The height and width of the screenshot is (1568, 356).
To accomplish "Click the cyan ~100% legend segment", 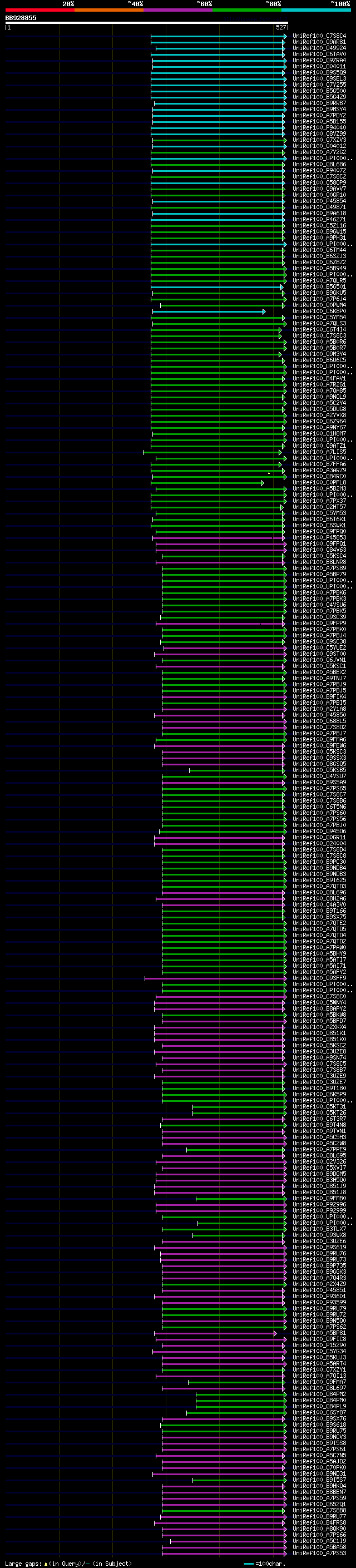I will coord(317,10).
